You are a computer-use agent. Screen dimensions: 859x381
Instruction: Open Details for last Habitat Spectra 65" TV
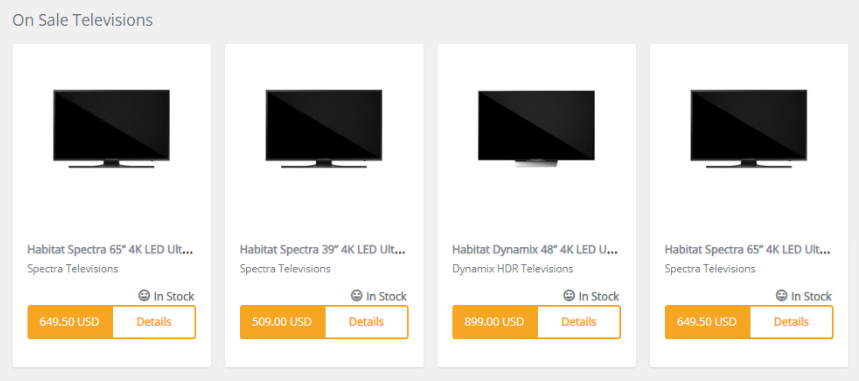792,322
